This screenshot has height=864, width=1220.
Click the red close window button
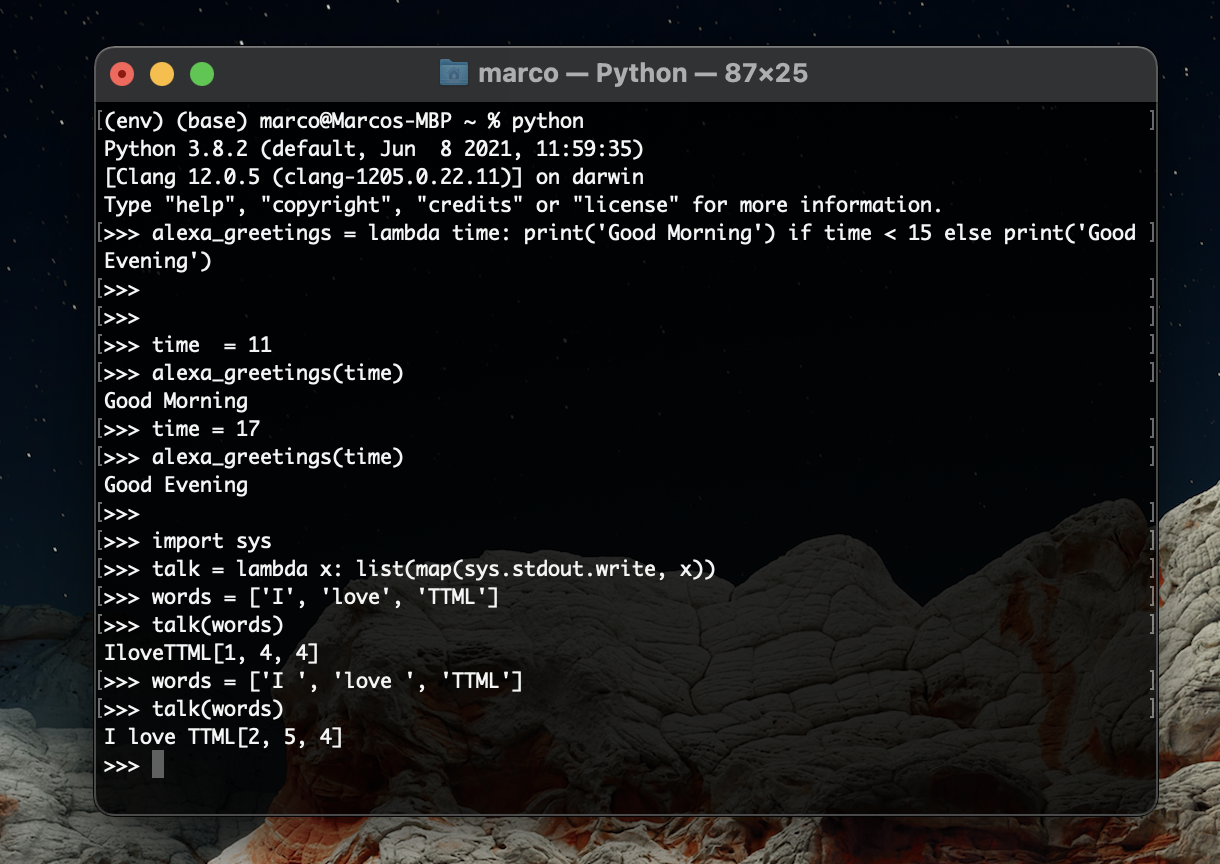point(122,74)
